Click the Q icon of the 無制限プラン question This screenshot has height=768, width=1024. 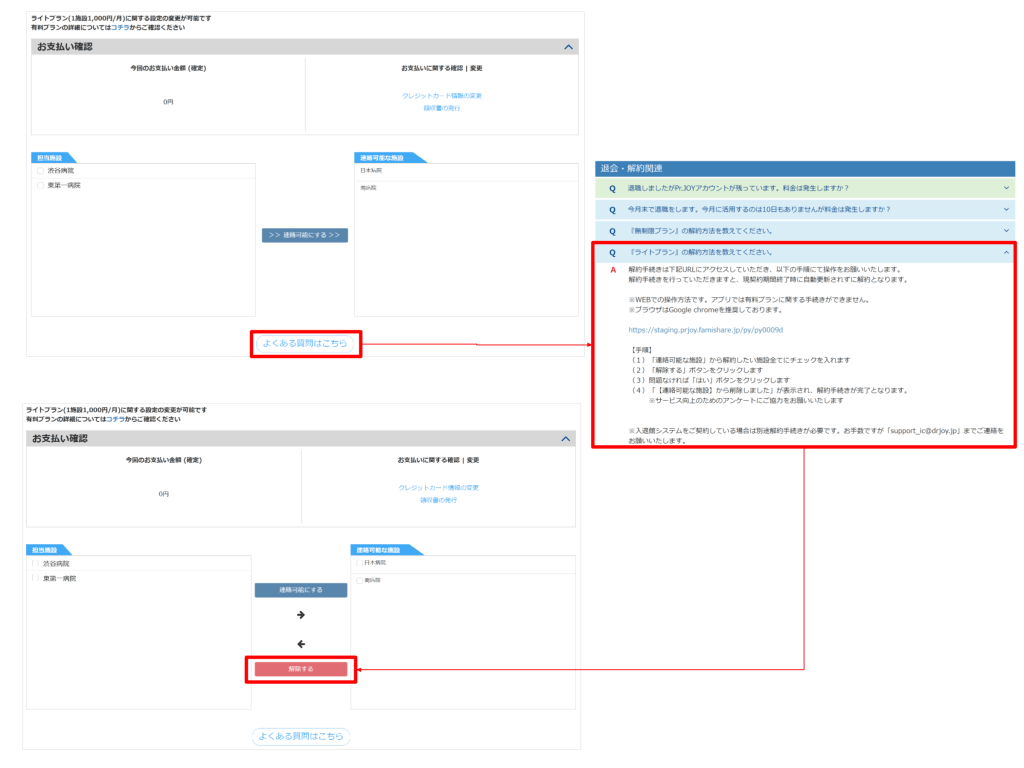coord(612,231)
